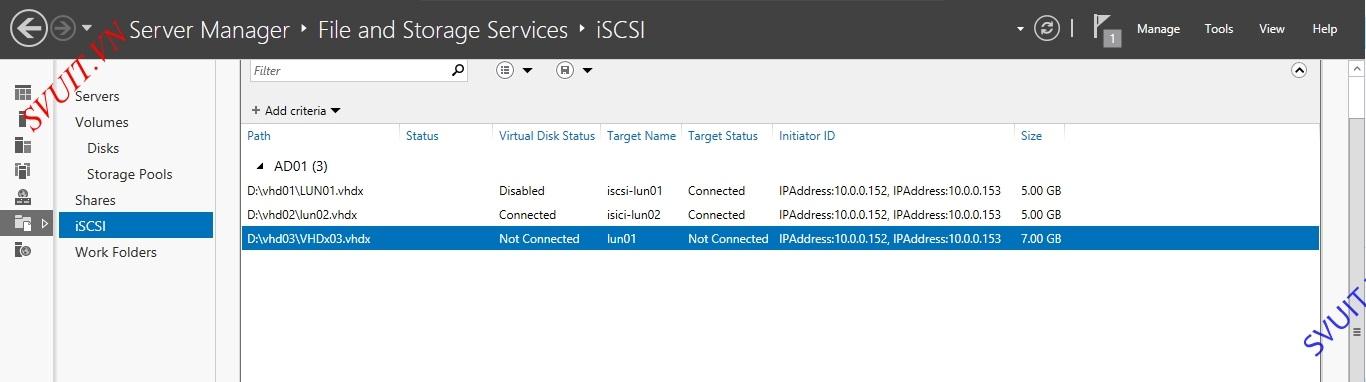Click the back navigation arrow
This screenshot has width=1366, height=382.
click(29, 28)
